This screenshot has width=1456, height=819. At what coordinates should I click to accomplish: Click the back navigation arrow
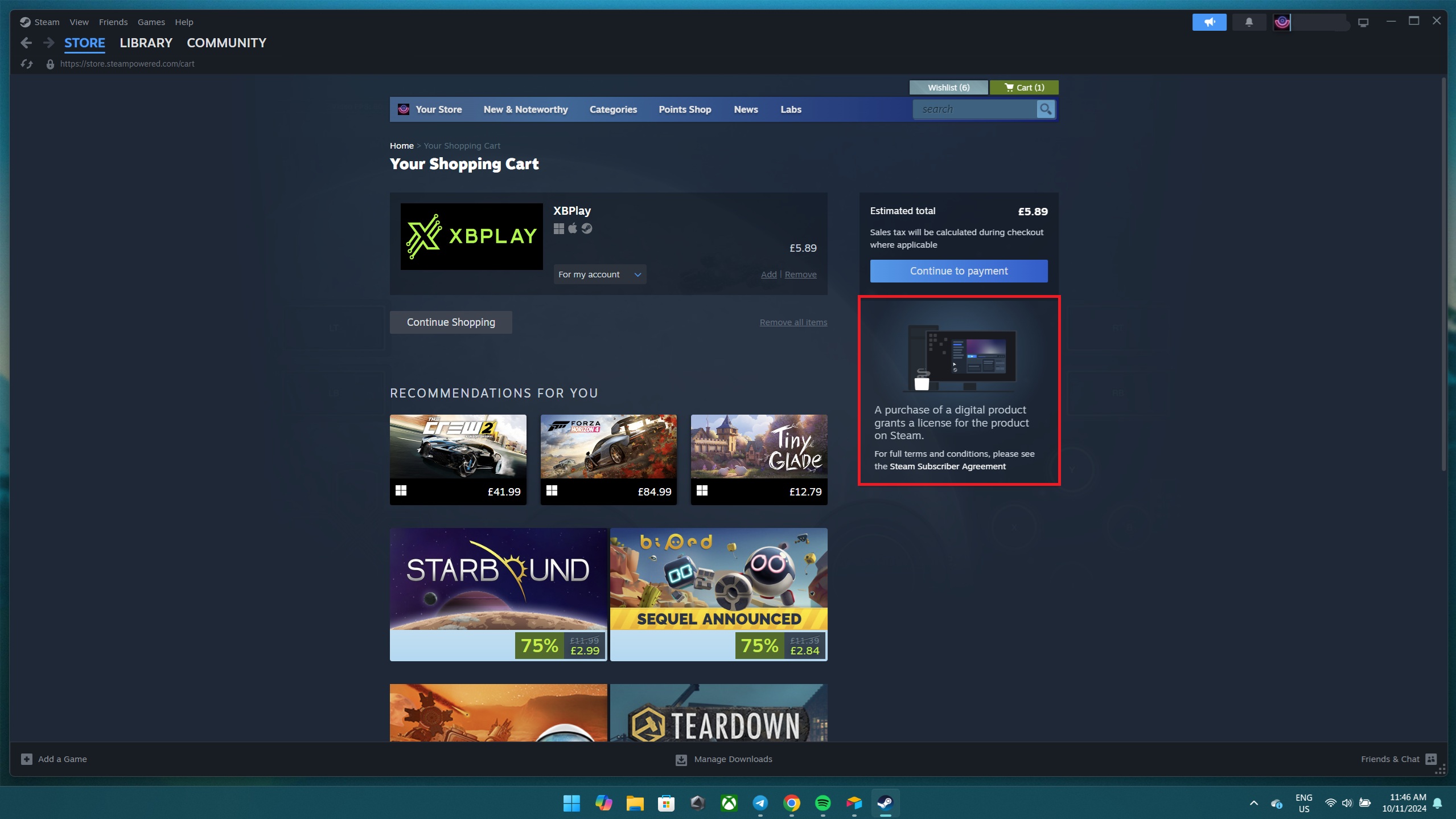click(x=25, y=43)
